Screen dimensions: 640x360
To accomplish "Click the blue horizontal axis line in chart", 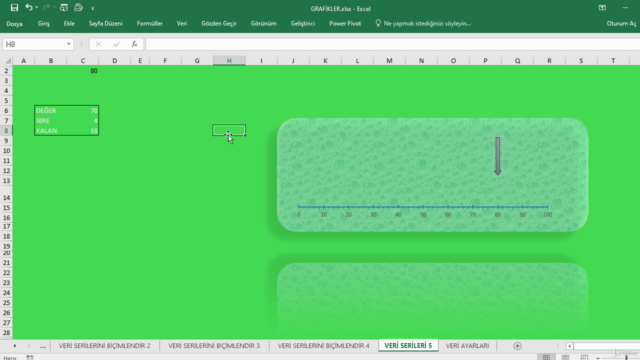I will [x=423, y=207].
